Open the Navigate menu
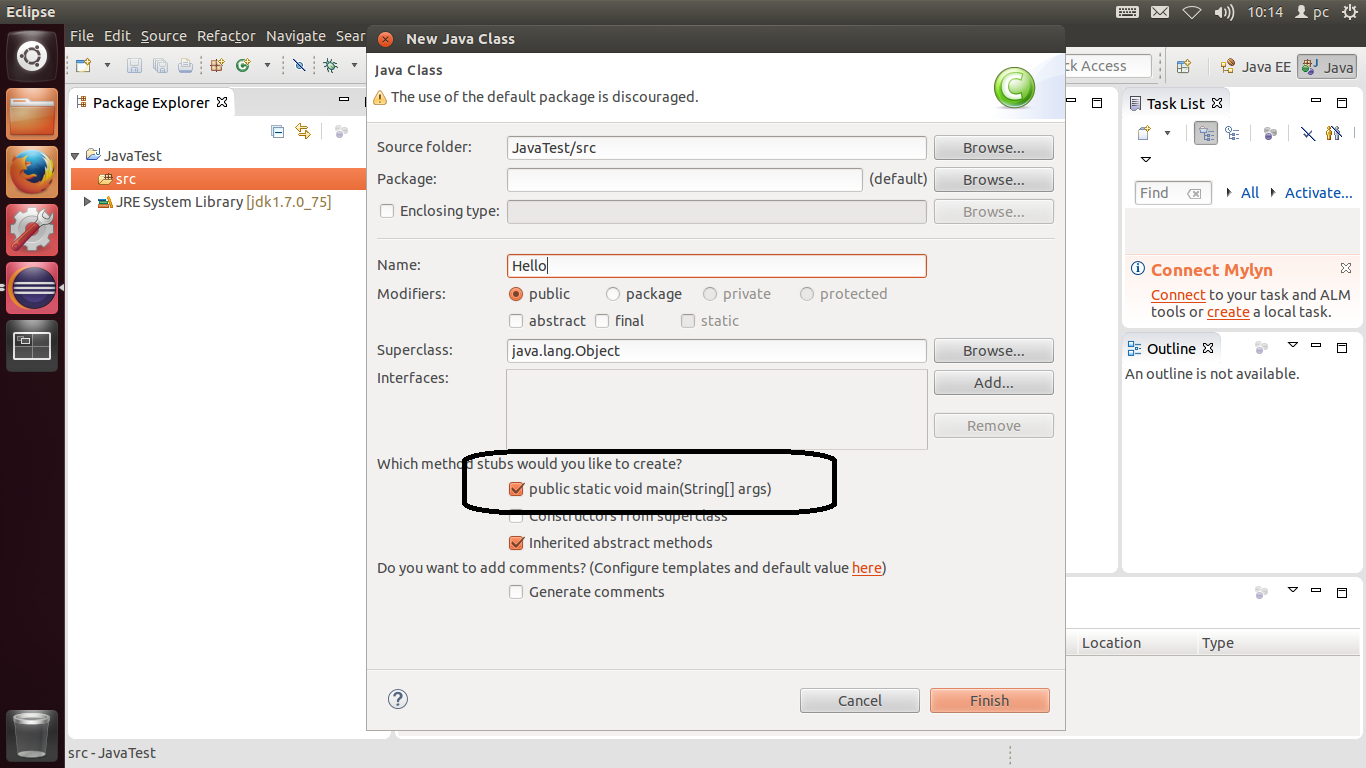The image size is (1366, 768). (x=296, y=36)
